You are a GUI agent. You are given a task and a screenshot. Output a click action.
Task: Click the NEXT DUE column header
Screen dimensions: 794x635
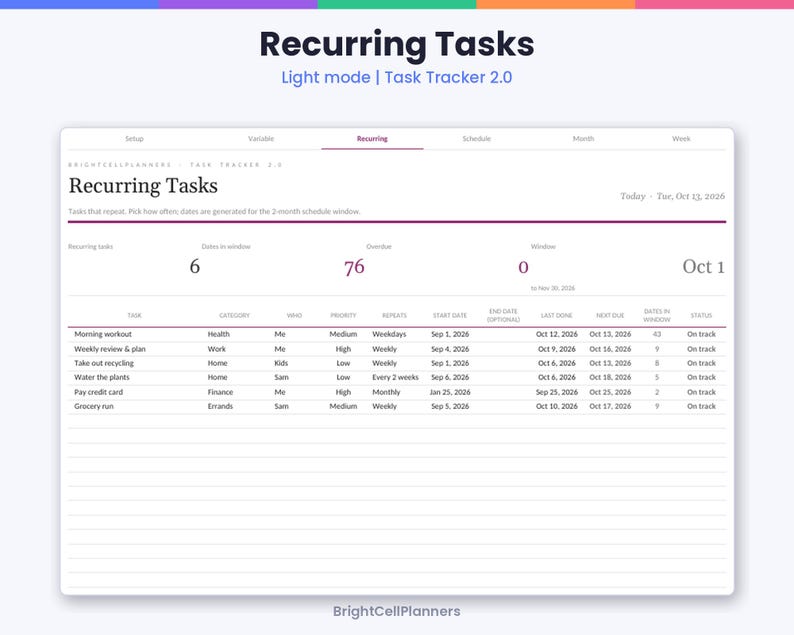tap(610, 315)
